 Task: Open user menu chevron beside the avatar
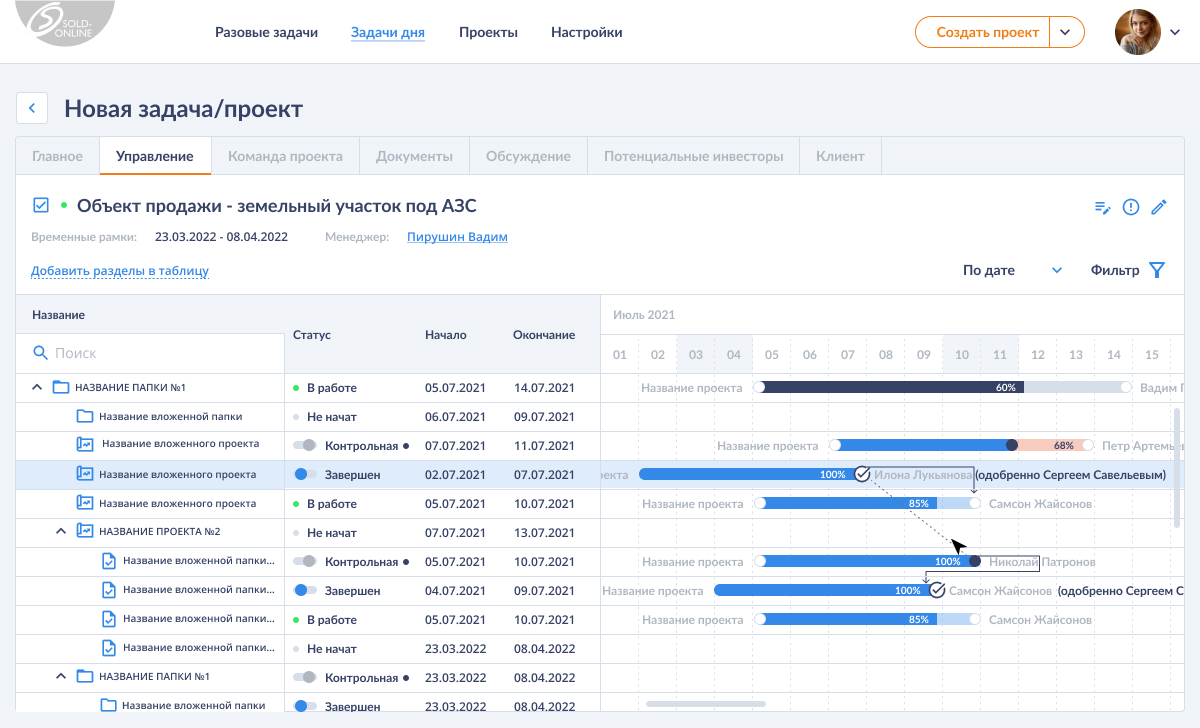(1175, 33)
